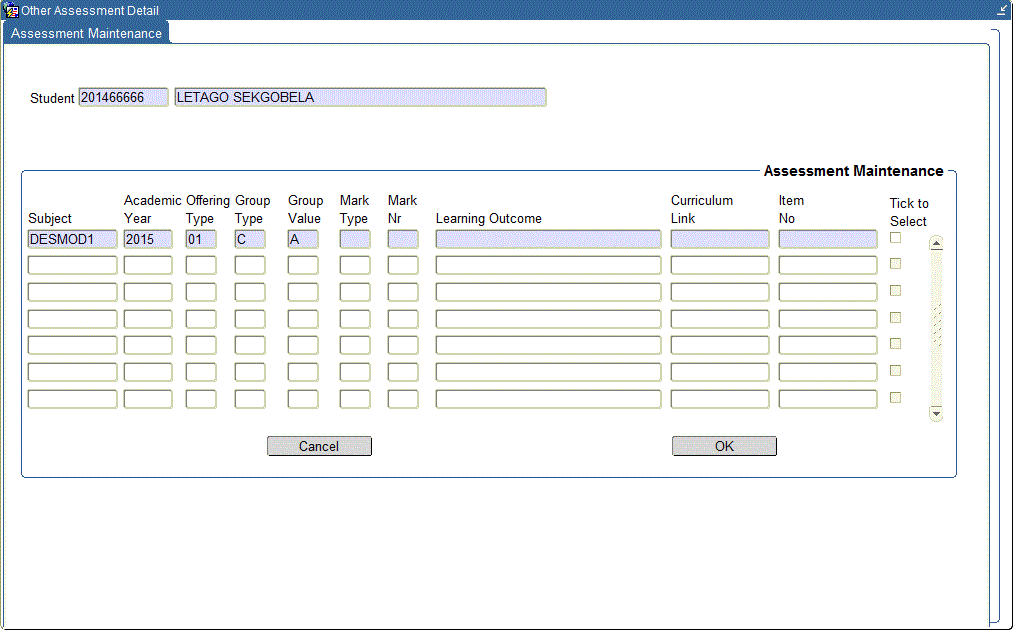Viewport: 1015px width, 632px height.
Task: Tick the select checkbox on the second row
Action: pos(895,264)
